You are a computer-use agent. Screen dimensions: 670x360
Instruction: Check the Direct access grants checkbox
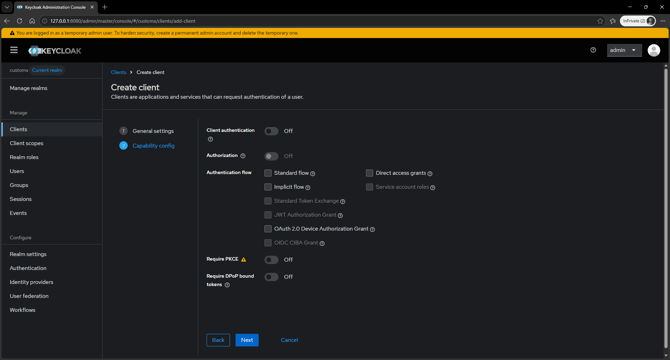pos(370,173)
